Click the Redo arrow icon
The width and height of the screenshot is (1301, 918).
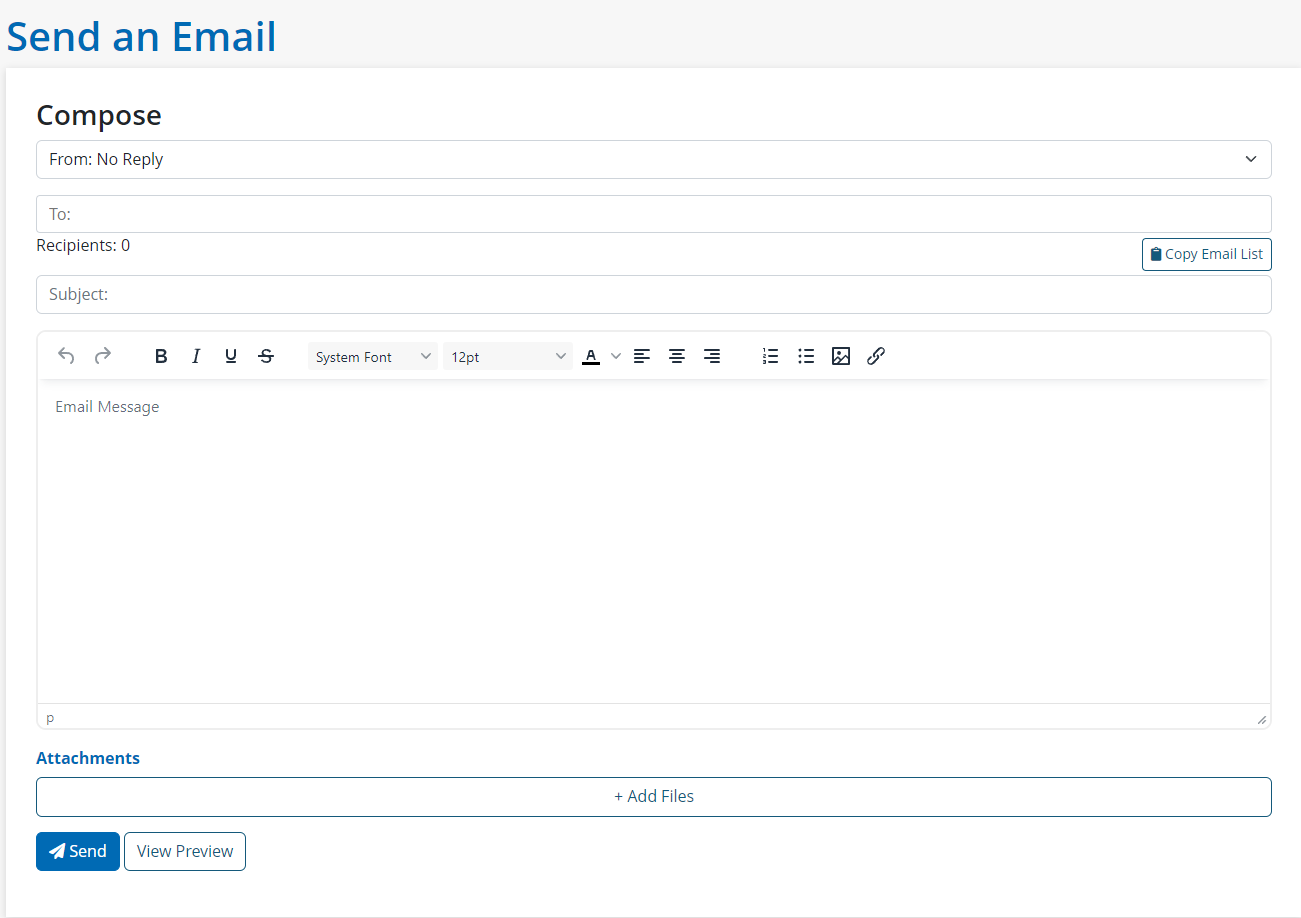(x=102, y=356)
